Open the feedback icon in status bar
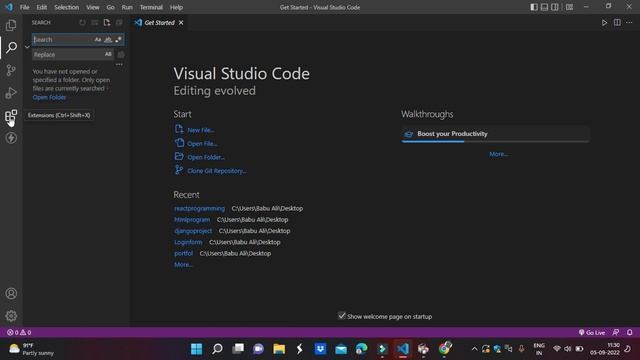The image size is (640, 360). pos(616,332)
